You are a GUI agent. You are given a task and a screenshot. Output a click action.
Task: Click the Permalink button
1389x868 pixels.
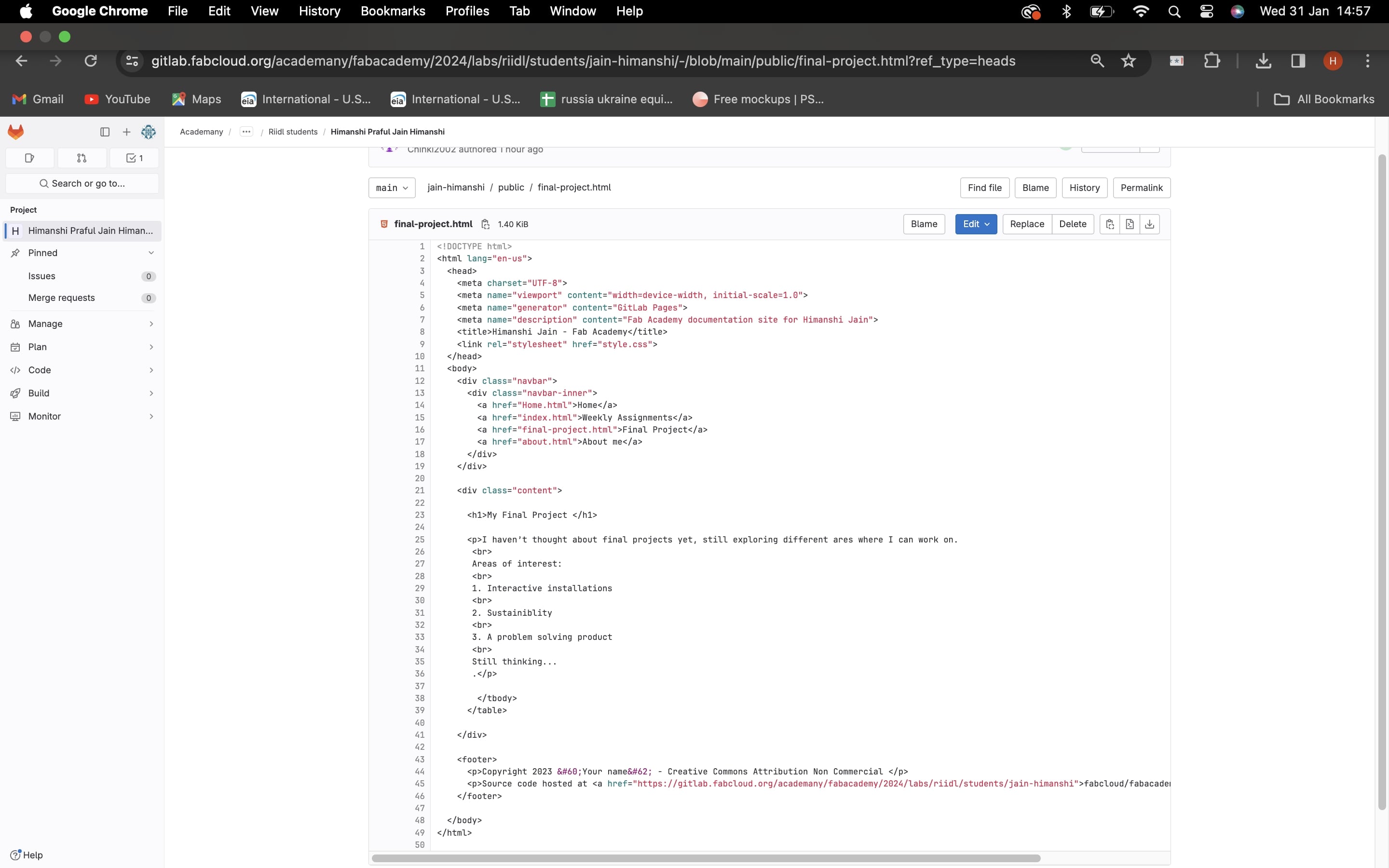pos(1141,188)
